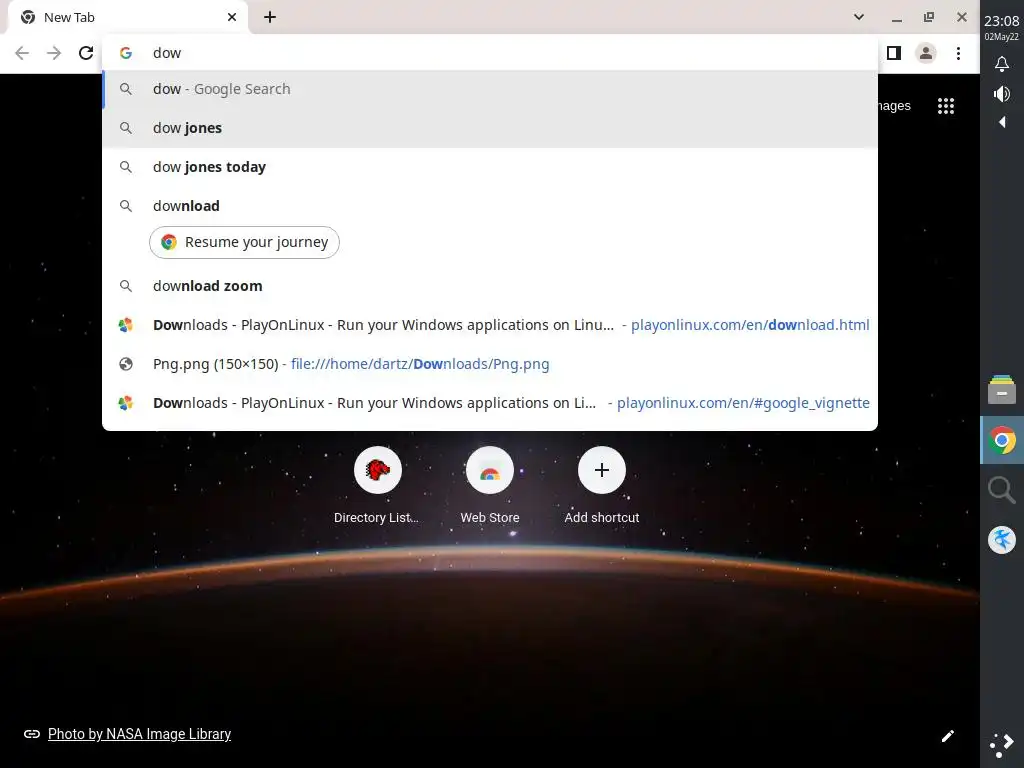Select 'dow jones today' suggestion

click(x=490, y=167)
